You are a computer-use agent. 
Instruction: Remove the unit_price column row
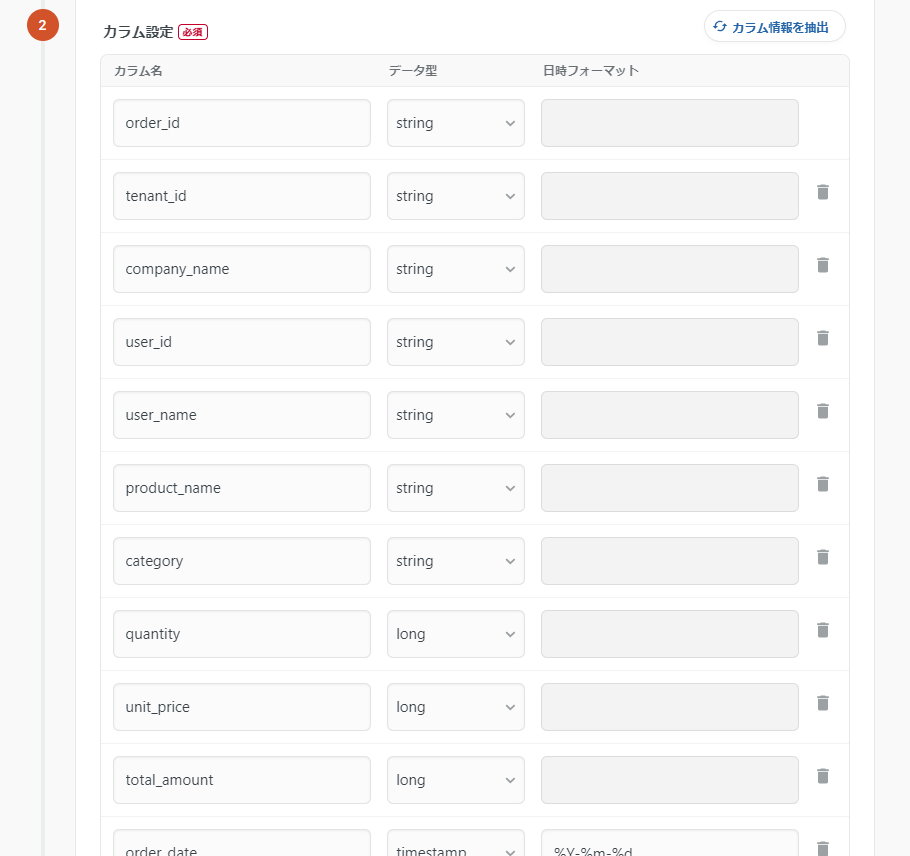[823, 703]
